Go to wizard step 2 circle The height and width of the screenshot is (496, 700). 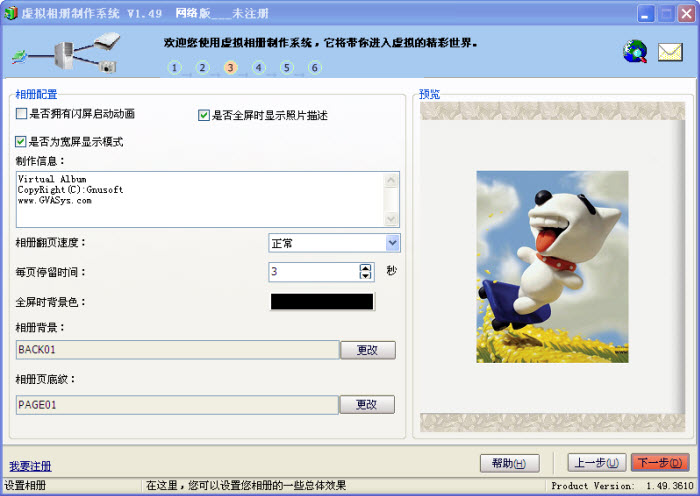tap(202, 68)
